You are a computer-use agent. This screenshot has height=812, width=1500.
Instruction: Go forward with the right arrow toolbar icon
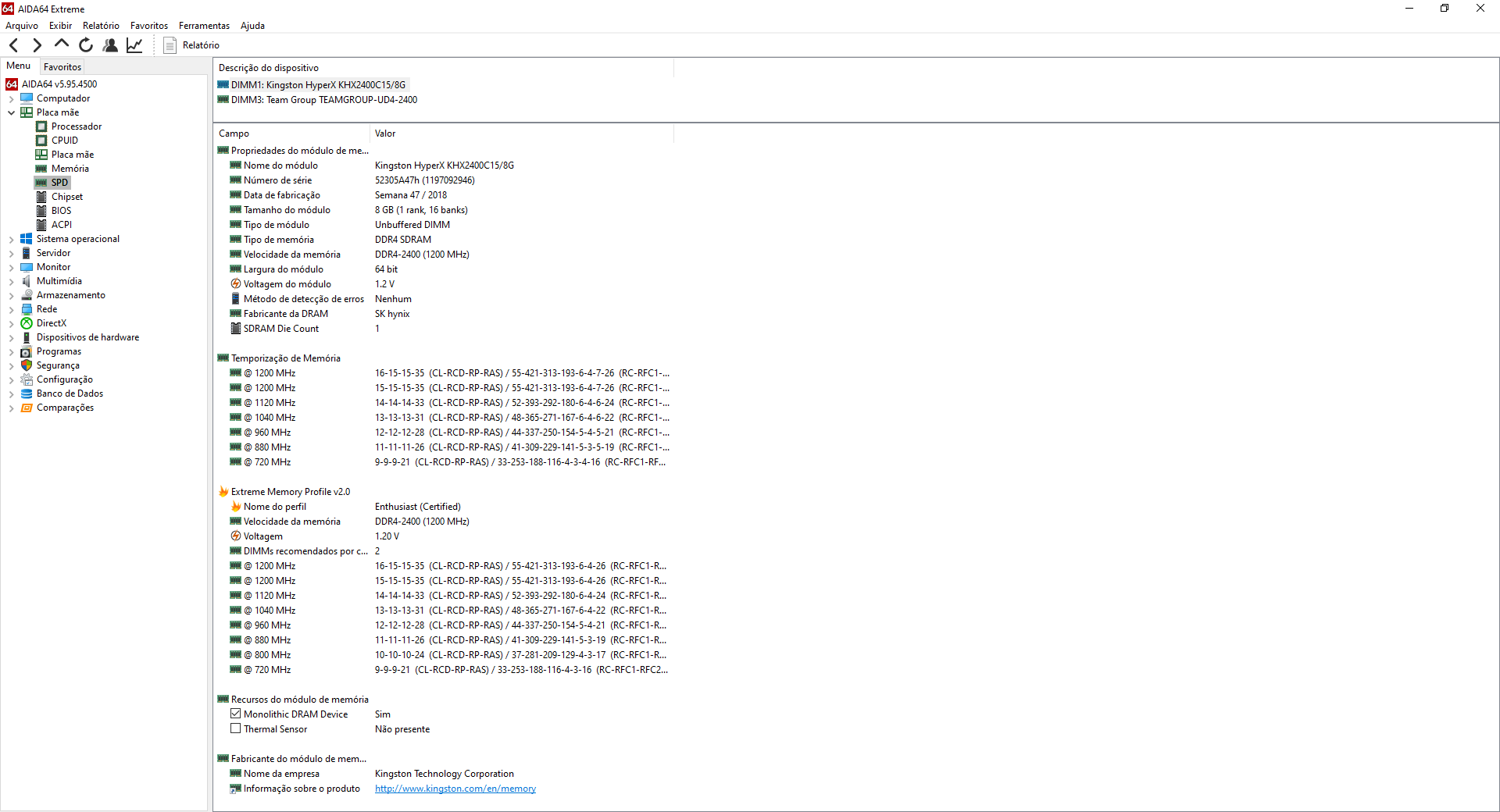37,45
